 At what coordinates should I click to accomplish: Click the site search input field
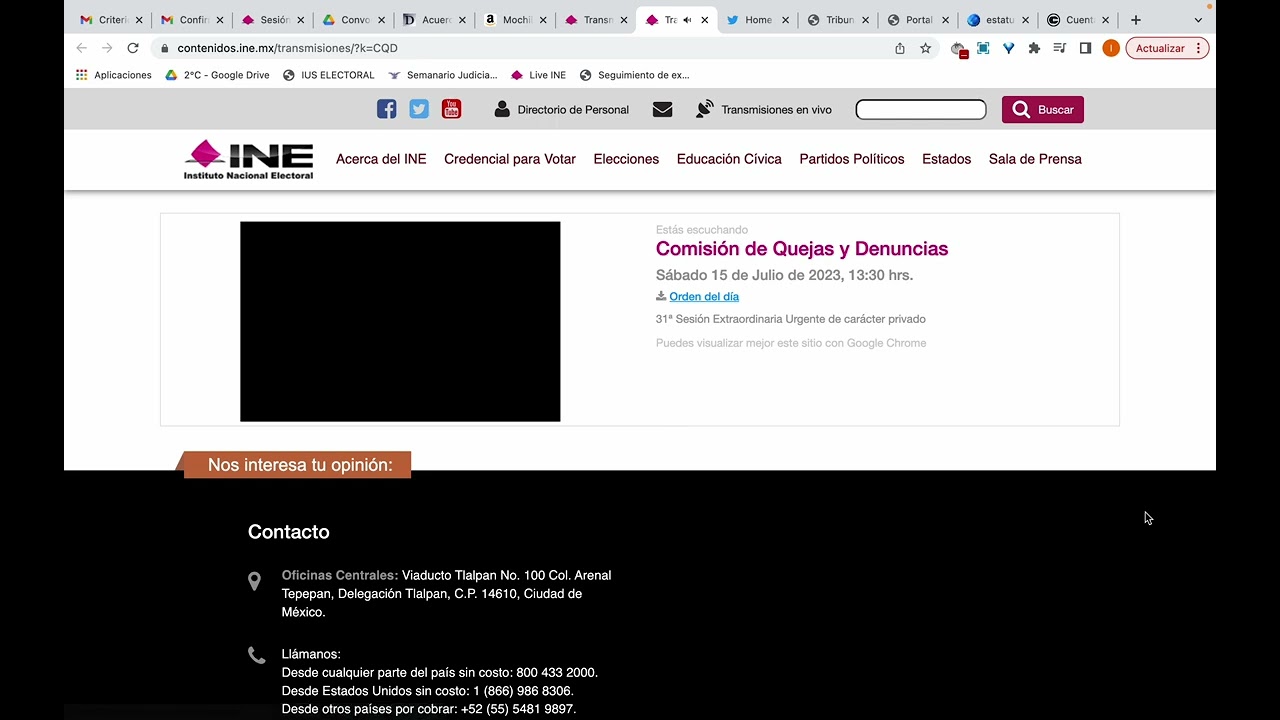coord(921,110)
